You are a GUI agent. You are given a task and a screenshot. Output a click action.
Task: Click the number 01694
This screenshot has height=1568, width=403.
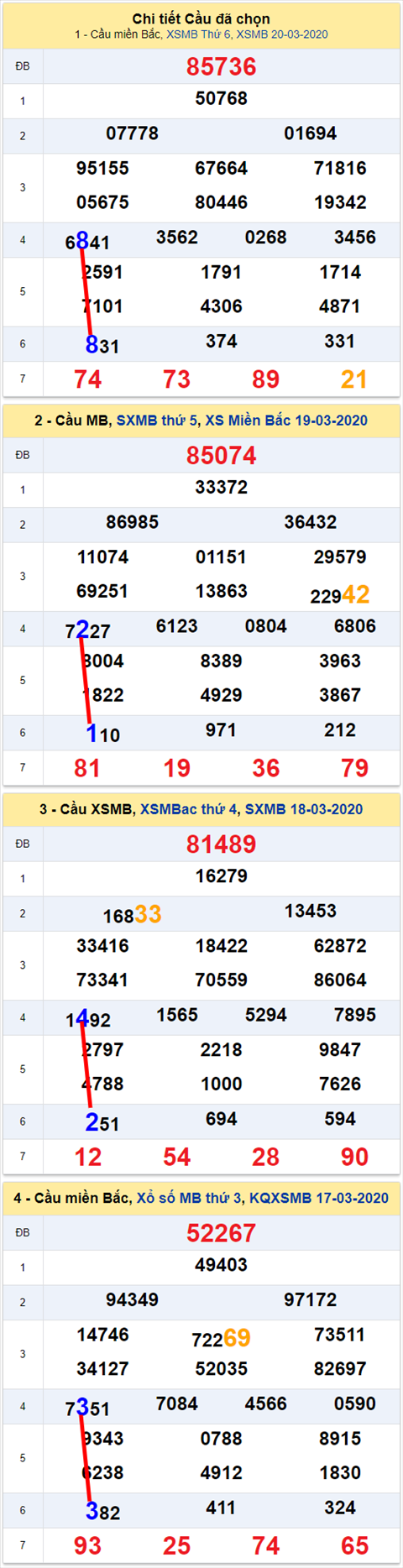click(x=311, y=133)
